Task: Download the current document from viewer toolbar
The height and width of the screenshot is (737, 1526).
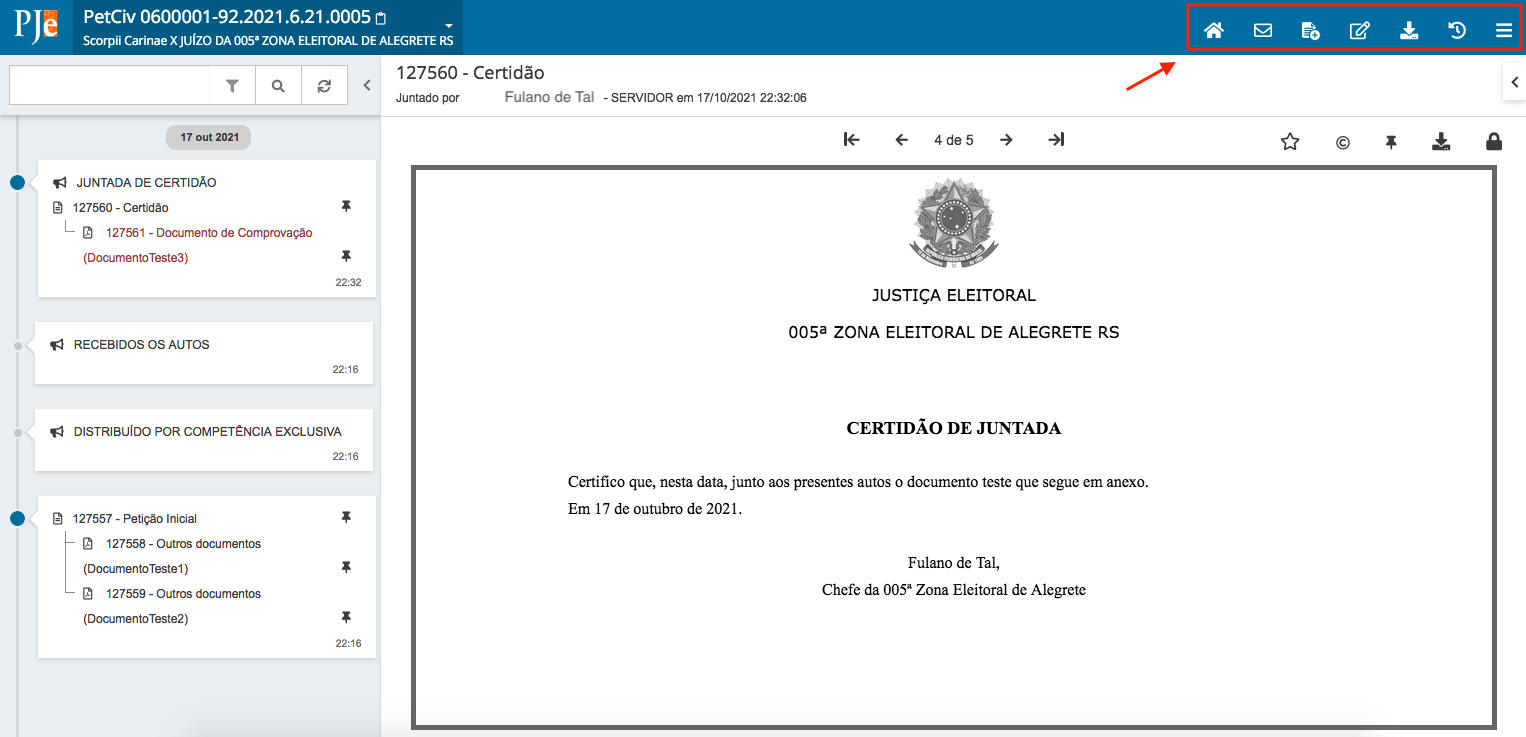Action: tap(1441, 142)
